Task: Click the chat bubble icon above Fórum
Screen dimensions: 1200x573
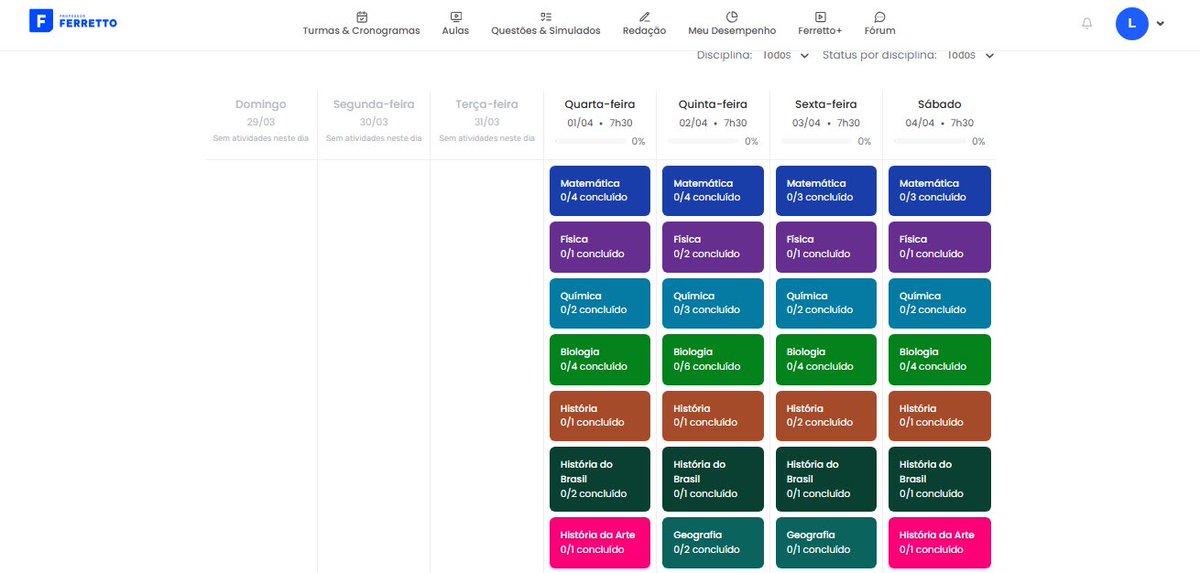Action: click(x=880, y=16)
